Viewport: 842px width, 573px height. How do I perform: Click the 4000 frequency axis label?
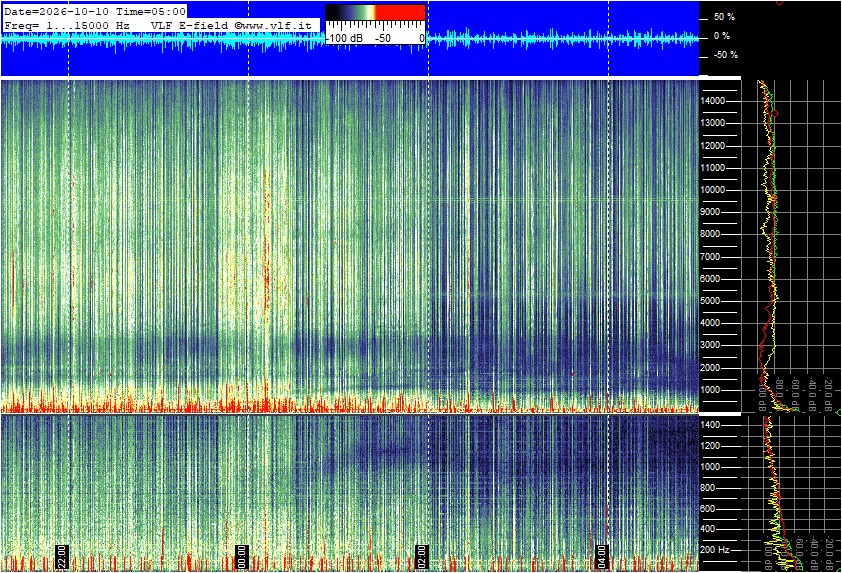[710, 323]
